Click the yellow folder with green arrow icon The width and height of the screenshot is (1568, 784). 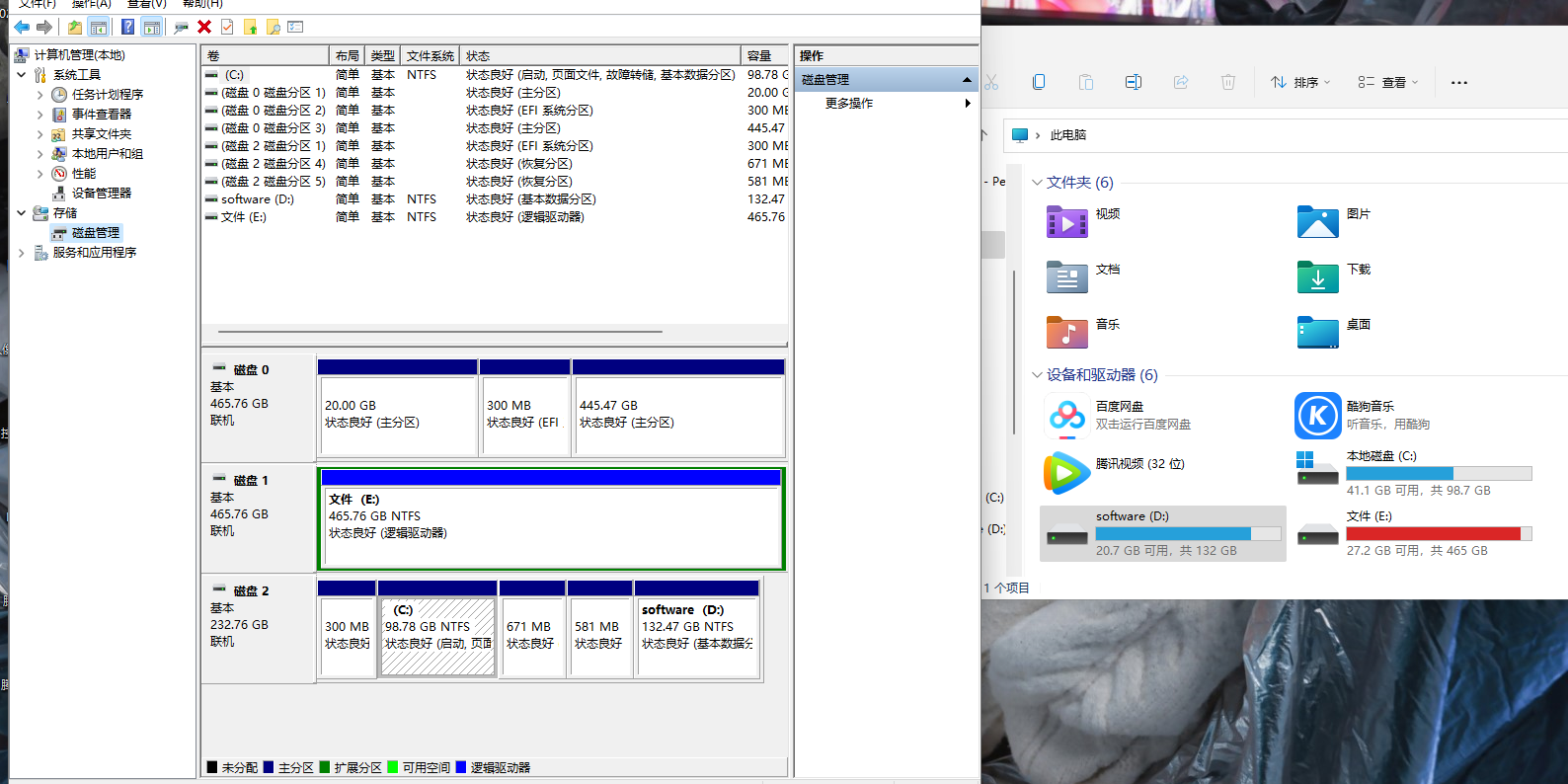click(x=251, y=27)
